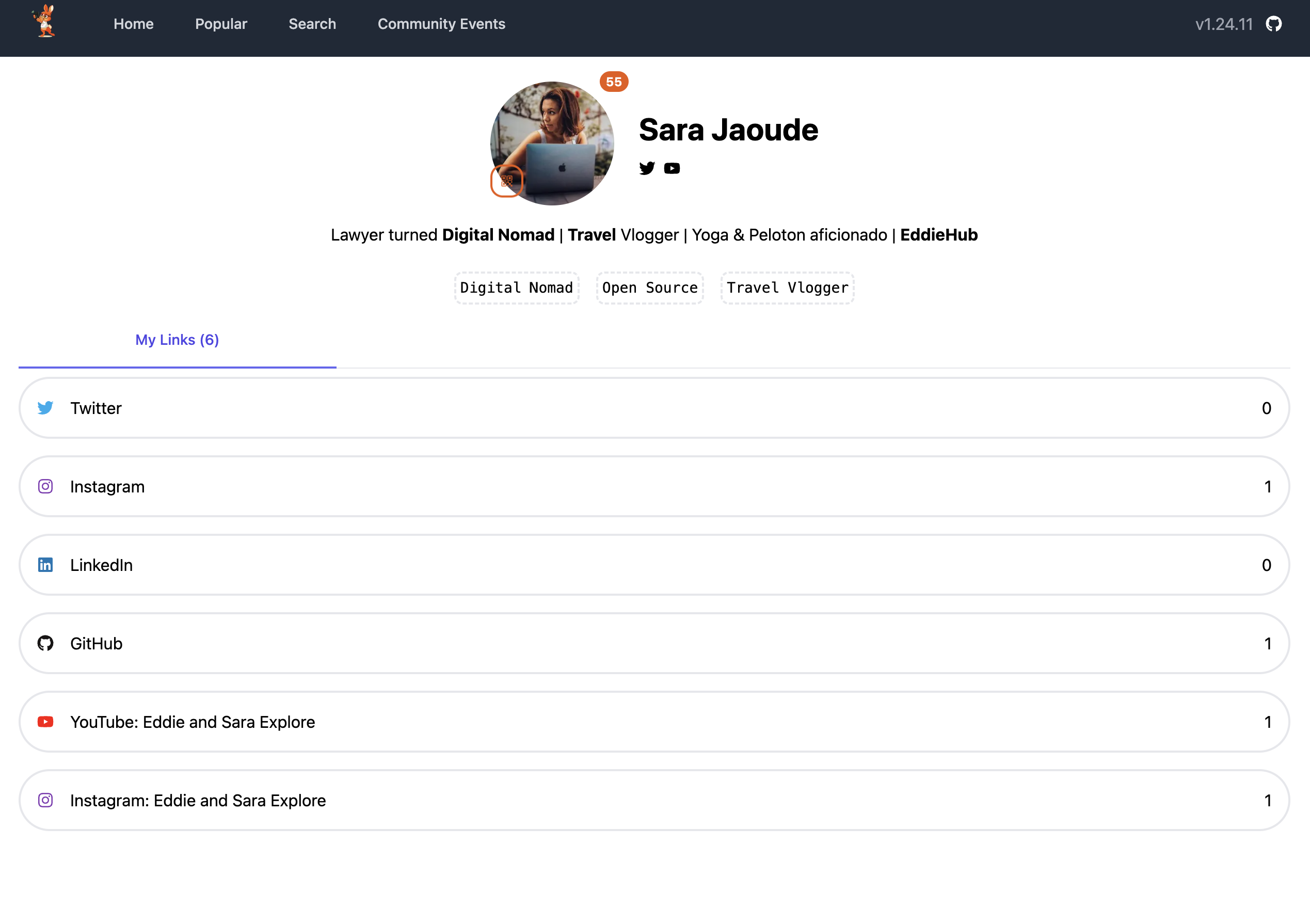Click the v1.24.11 version link
This screenshot has height=924, width=1310.
tap(1224, 24)
